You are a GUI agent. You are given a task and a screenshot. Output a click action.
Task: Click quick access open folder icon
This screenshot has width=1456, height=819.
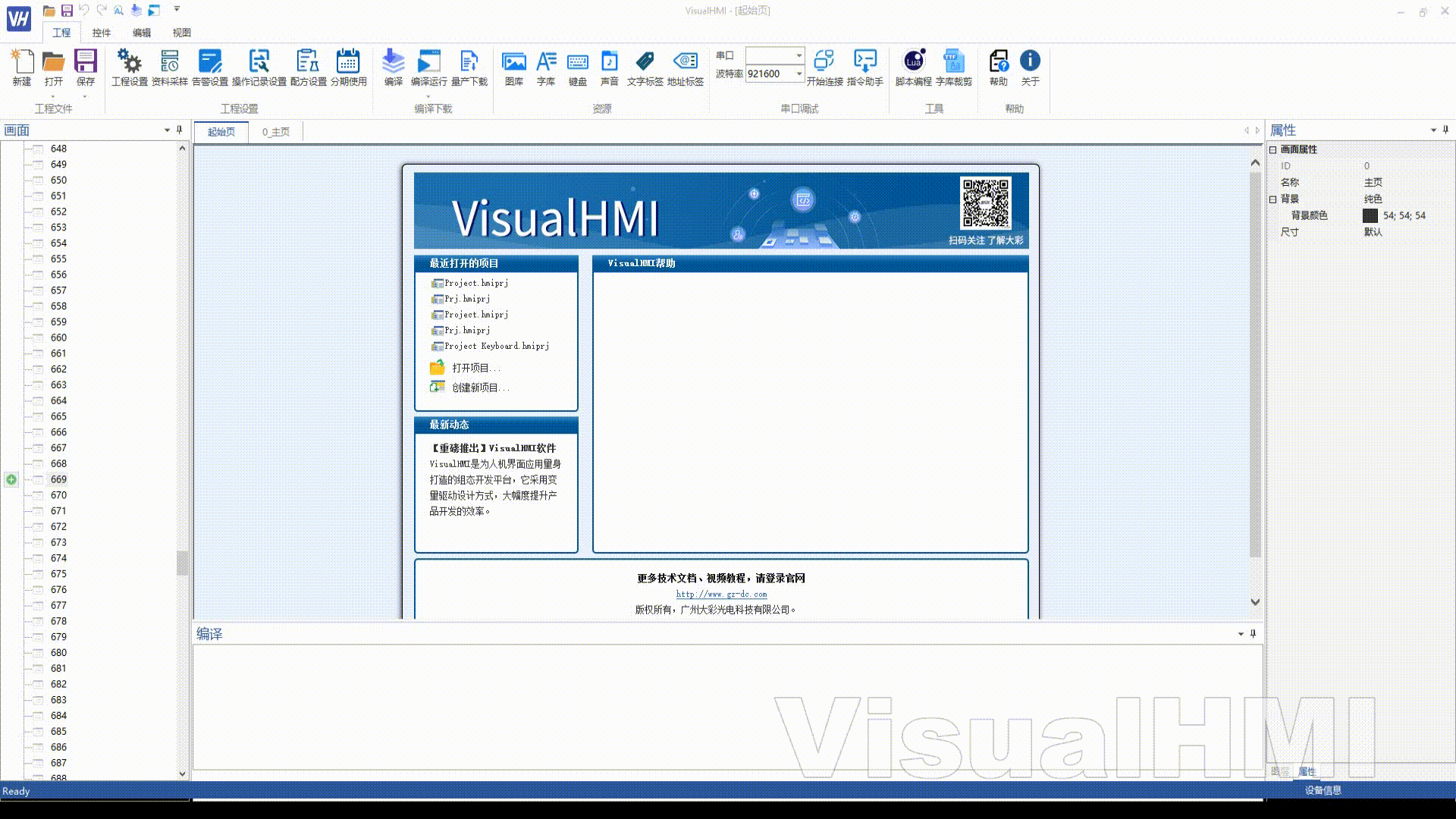coord(49,10)
